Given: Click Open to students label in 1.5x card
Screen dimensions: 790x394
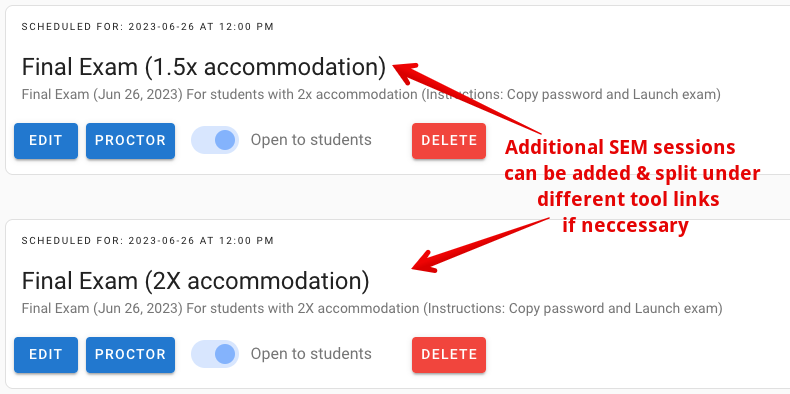Looking at the screenshot, I should (x=311, y=140).
